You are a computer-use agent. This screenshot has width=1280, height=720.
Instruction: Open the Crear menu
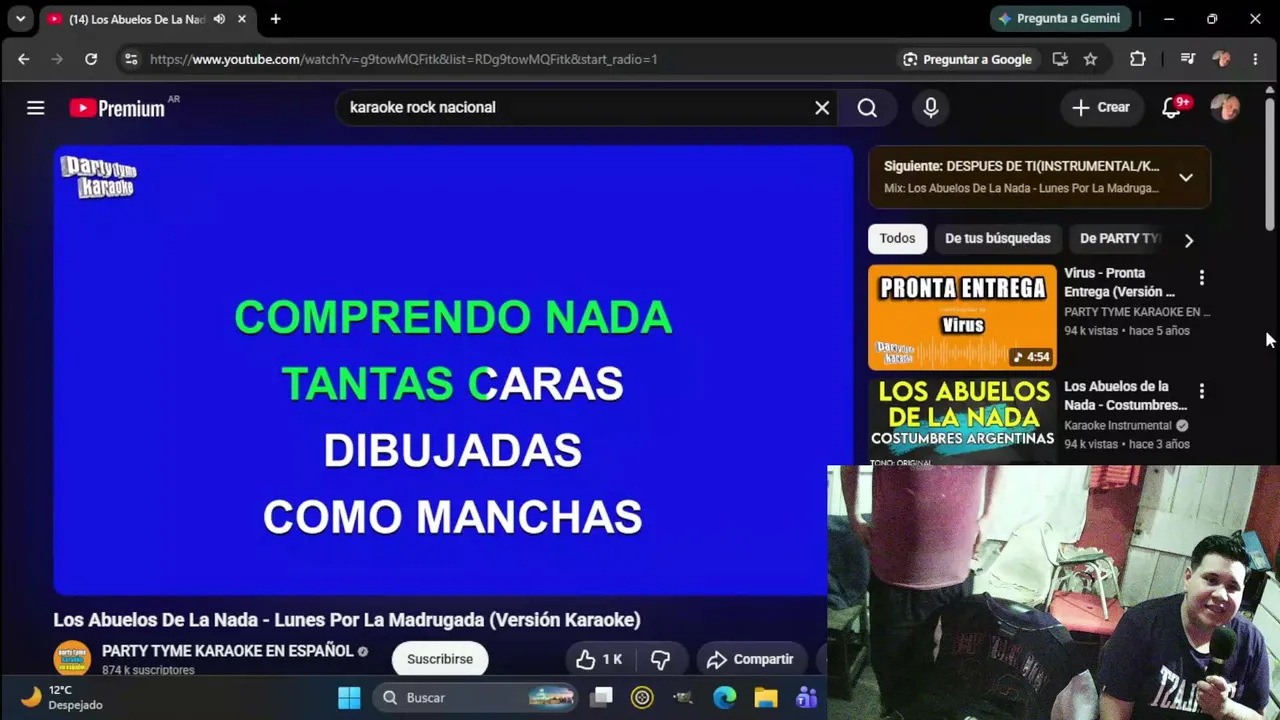point(1100,107)
